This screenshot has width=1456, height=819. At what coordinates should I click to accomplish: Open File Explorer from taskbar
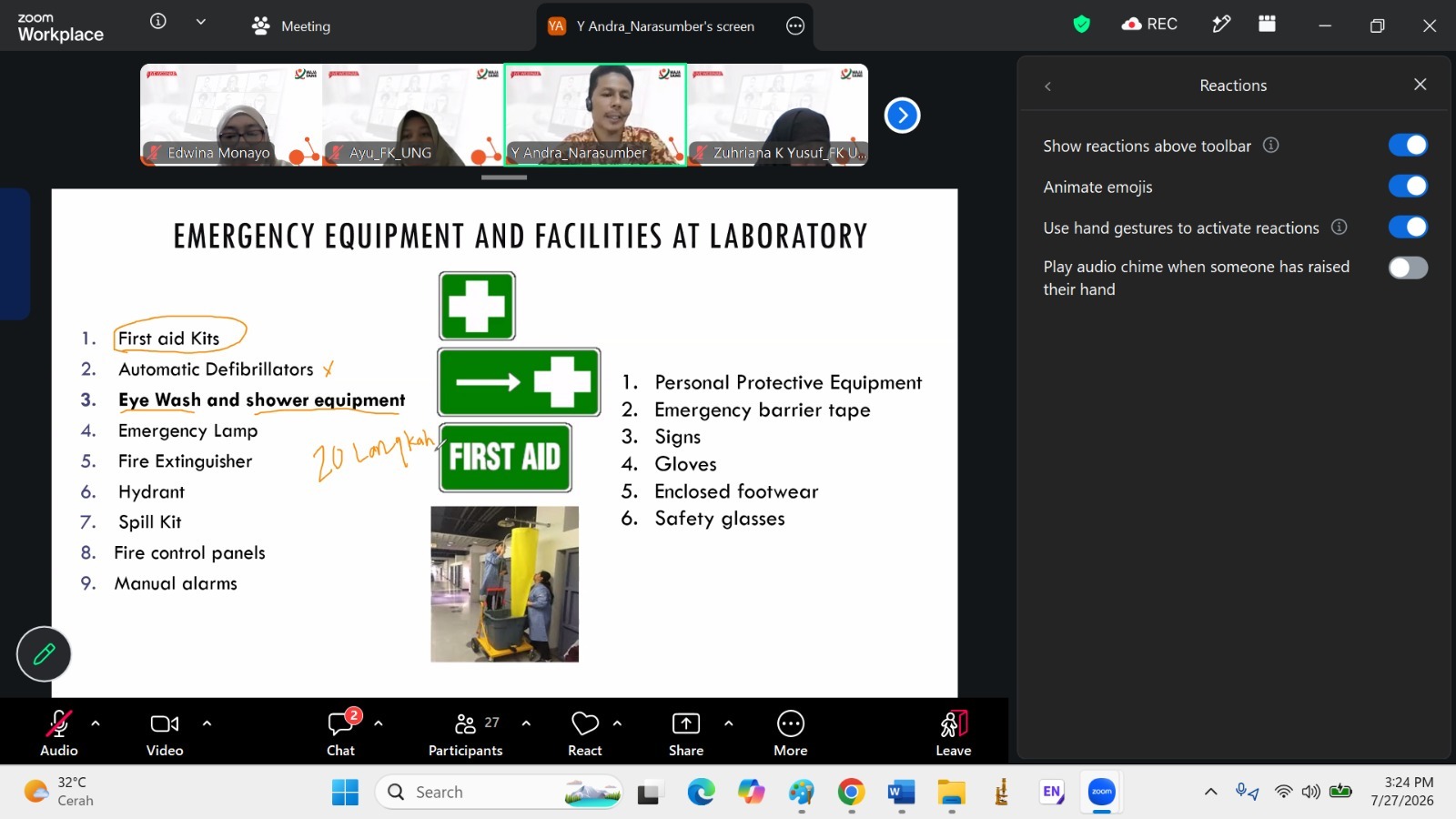coord(951,793)
